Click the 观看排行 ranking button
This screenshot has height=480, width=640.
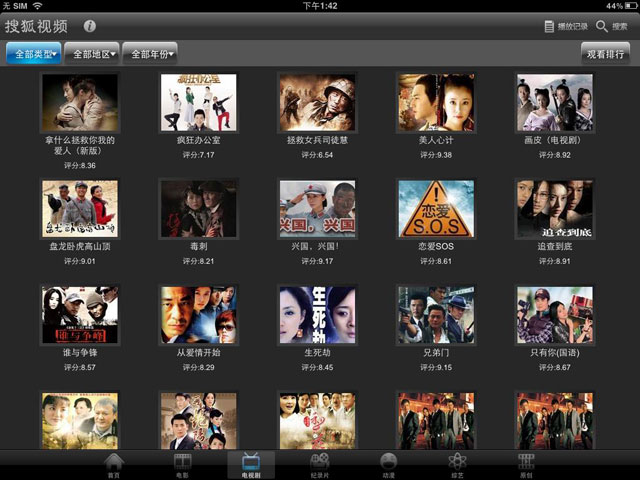pos(607,53)
